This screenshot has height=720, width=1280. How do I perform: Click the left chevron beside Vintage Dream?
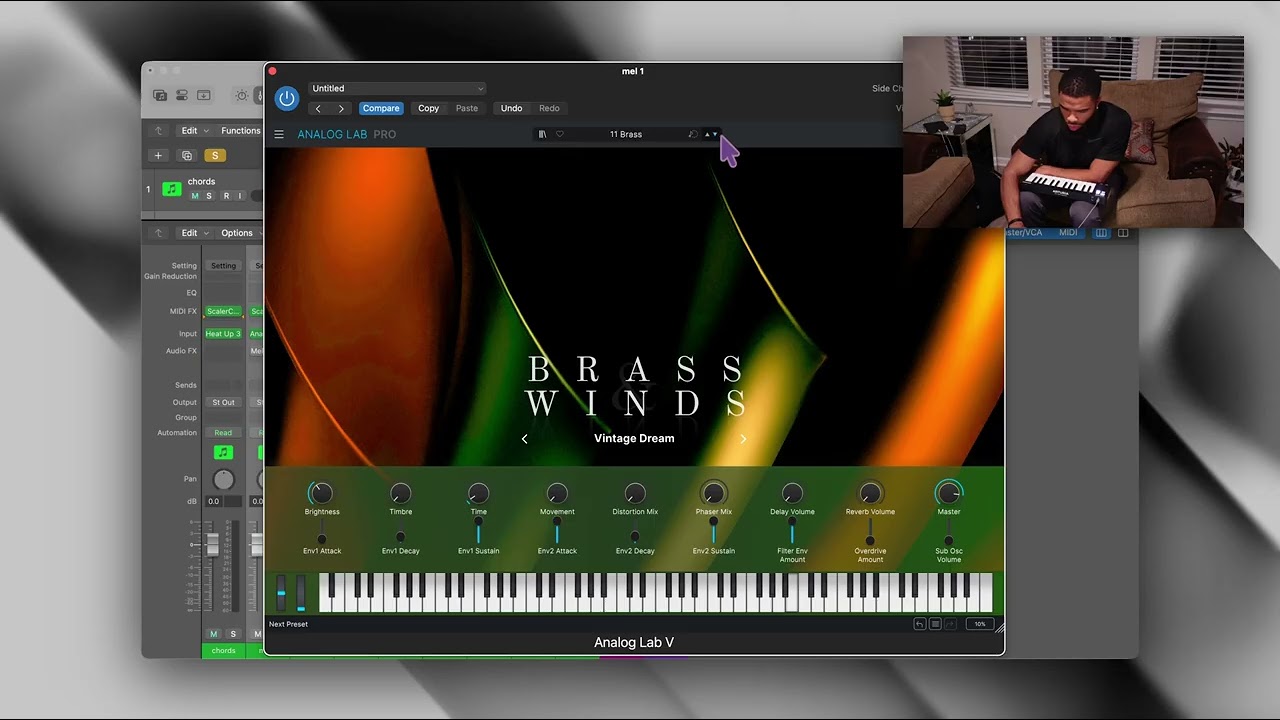(x=525, y=438)
